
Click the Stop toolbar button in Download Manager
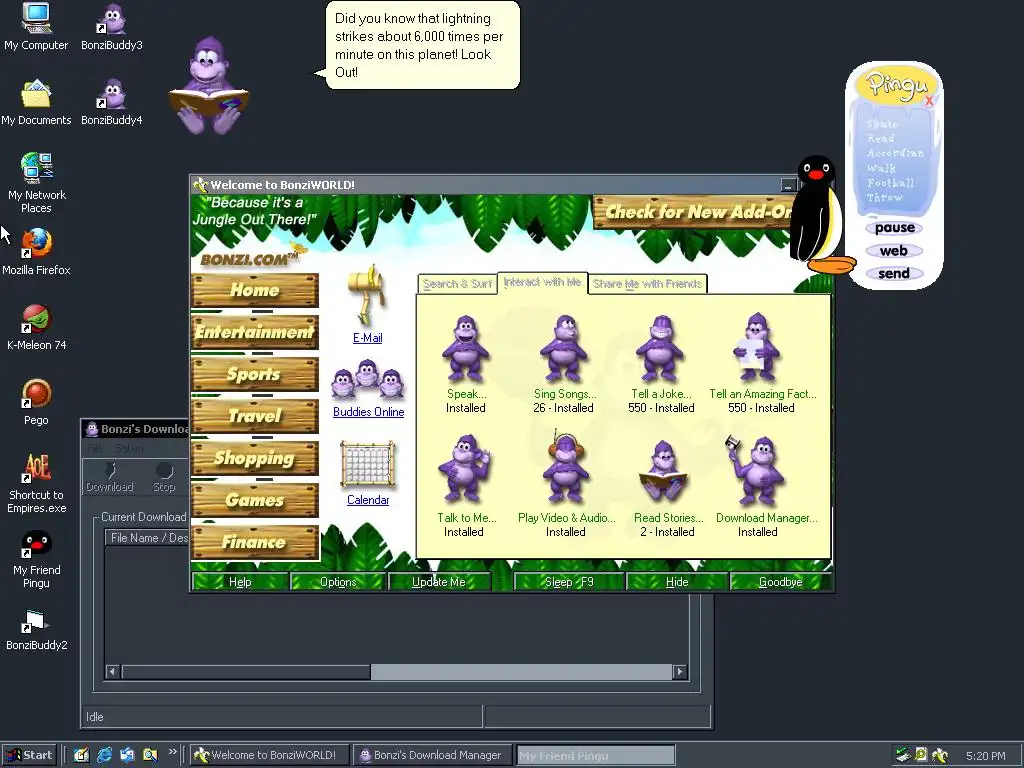pos(164,478)
